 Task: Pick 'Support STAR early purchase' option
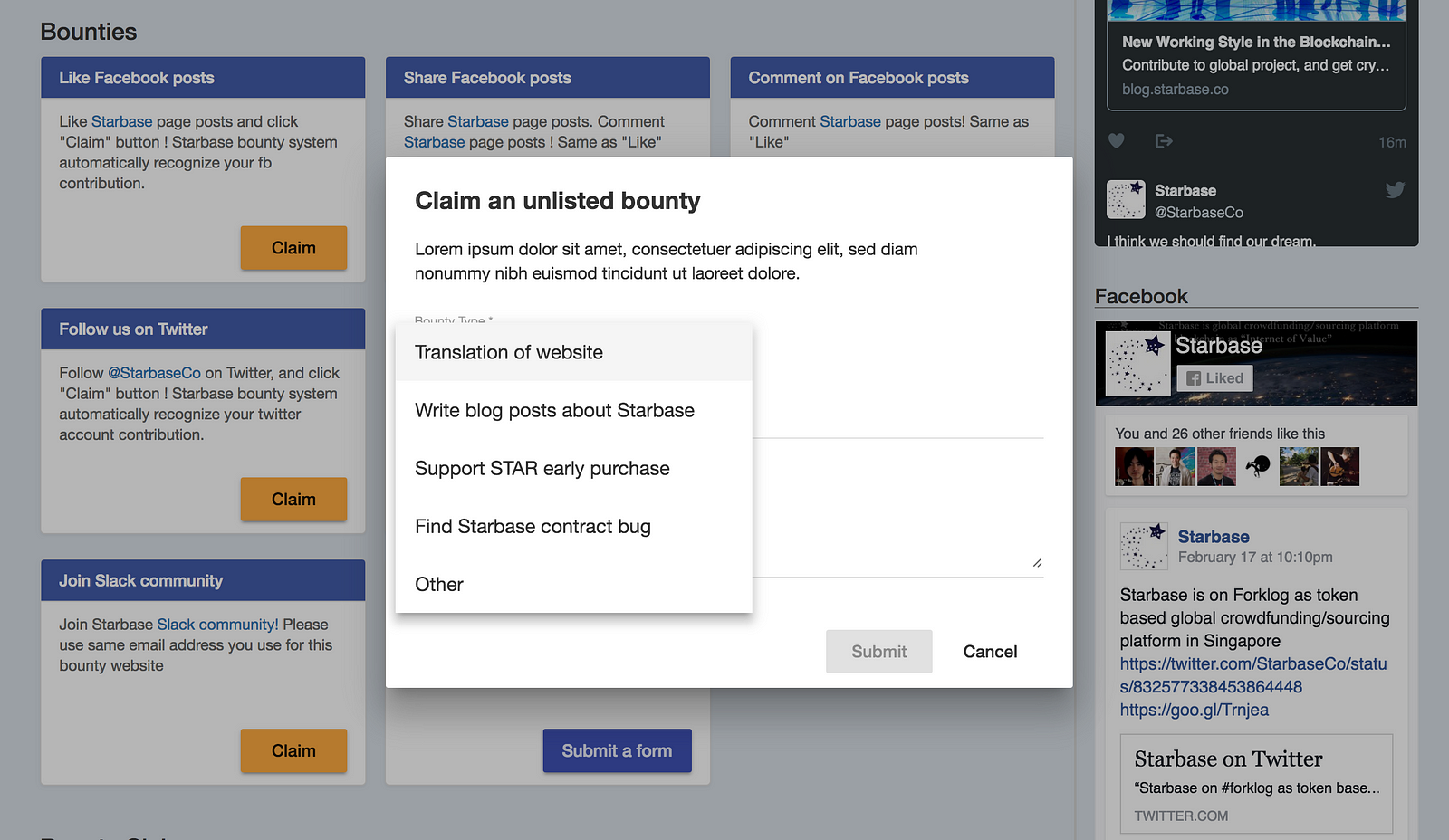click(573, 468)
